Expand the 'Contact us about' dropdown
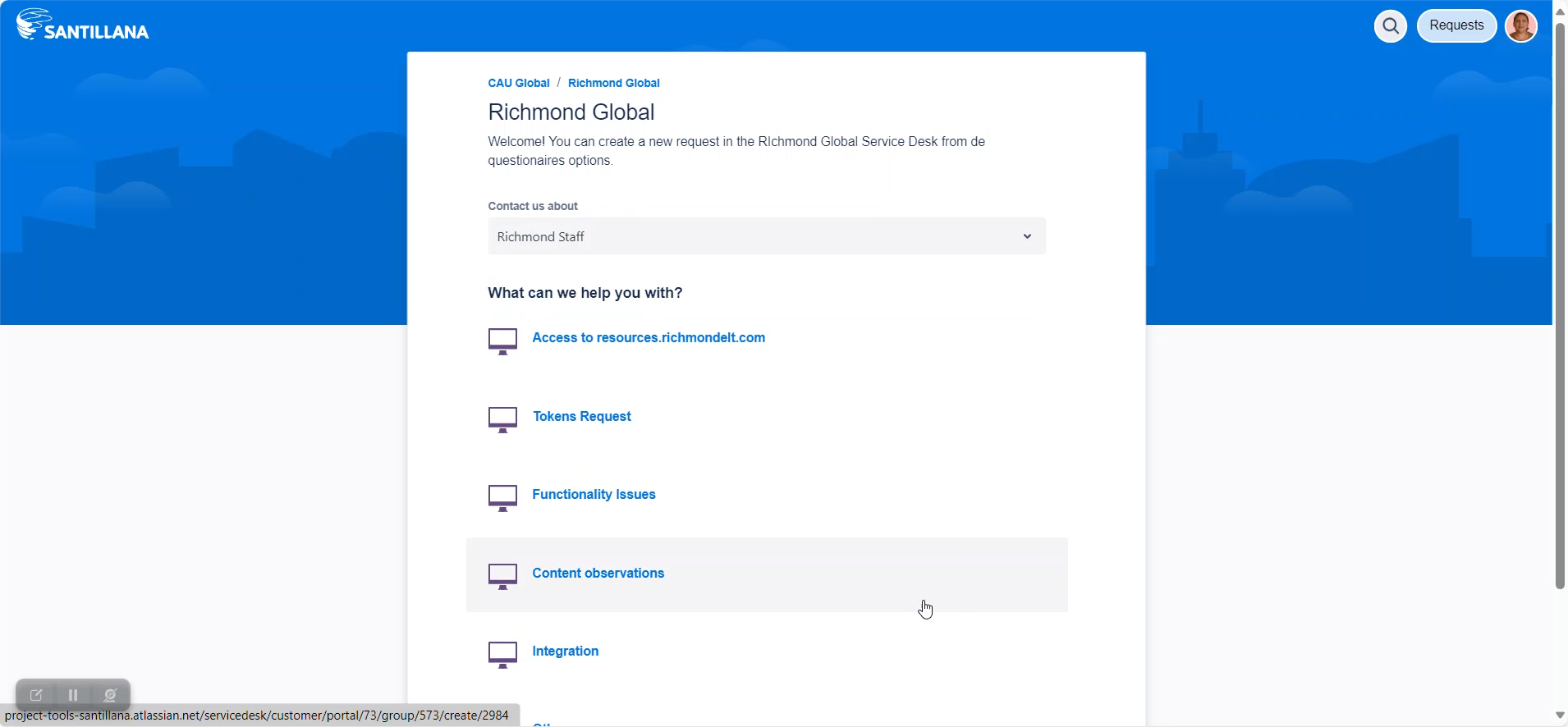This screenshot has height=727, width=1568. tap(766, 236)
